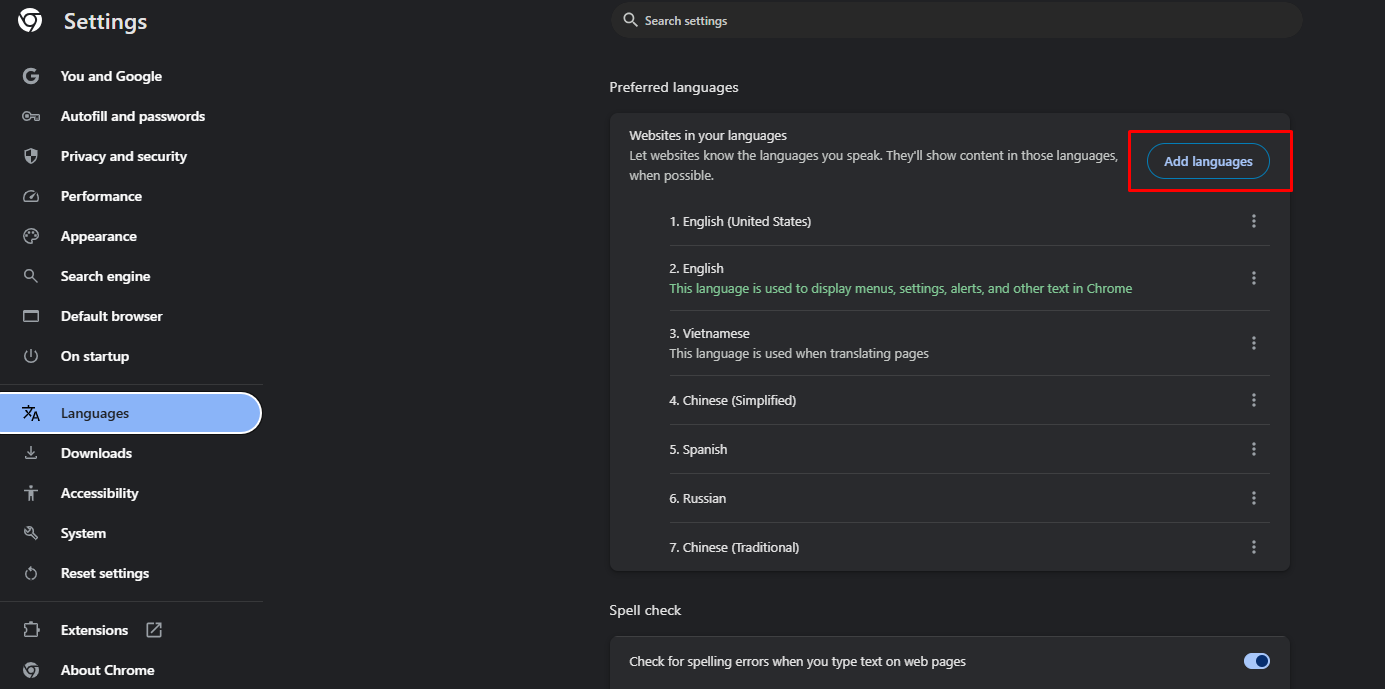Image resolution: width=1385 pixels, height=689 pixels.
Task: Click the "7. Chinese (Traditional)" text
Action: (734, 547)
